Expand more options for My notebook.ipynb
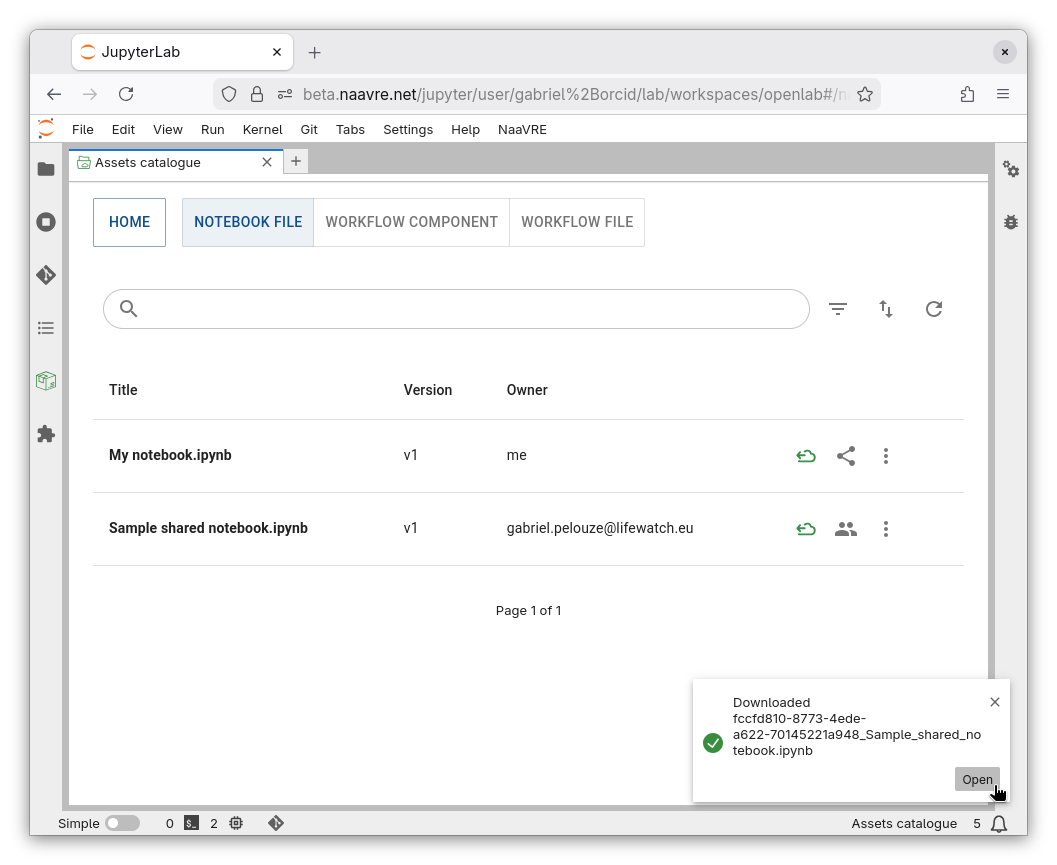The image size is (1057, 865). [x=886, y=456]
